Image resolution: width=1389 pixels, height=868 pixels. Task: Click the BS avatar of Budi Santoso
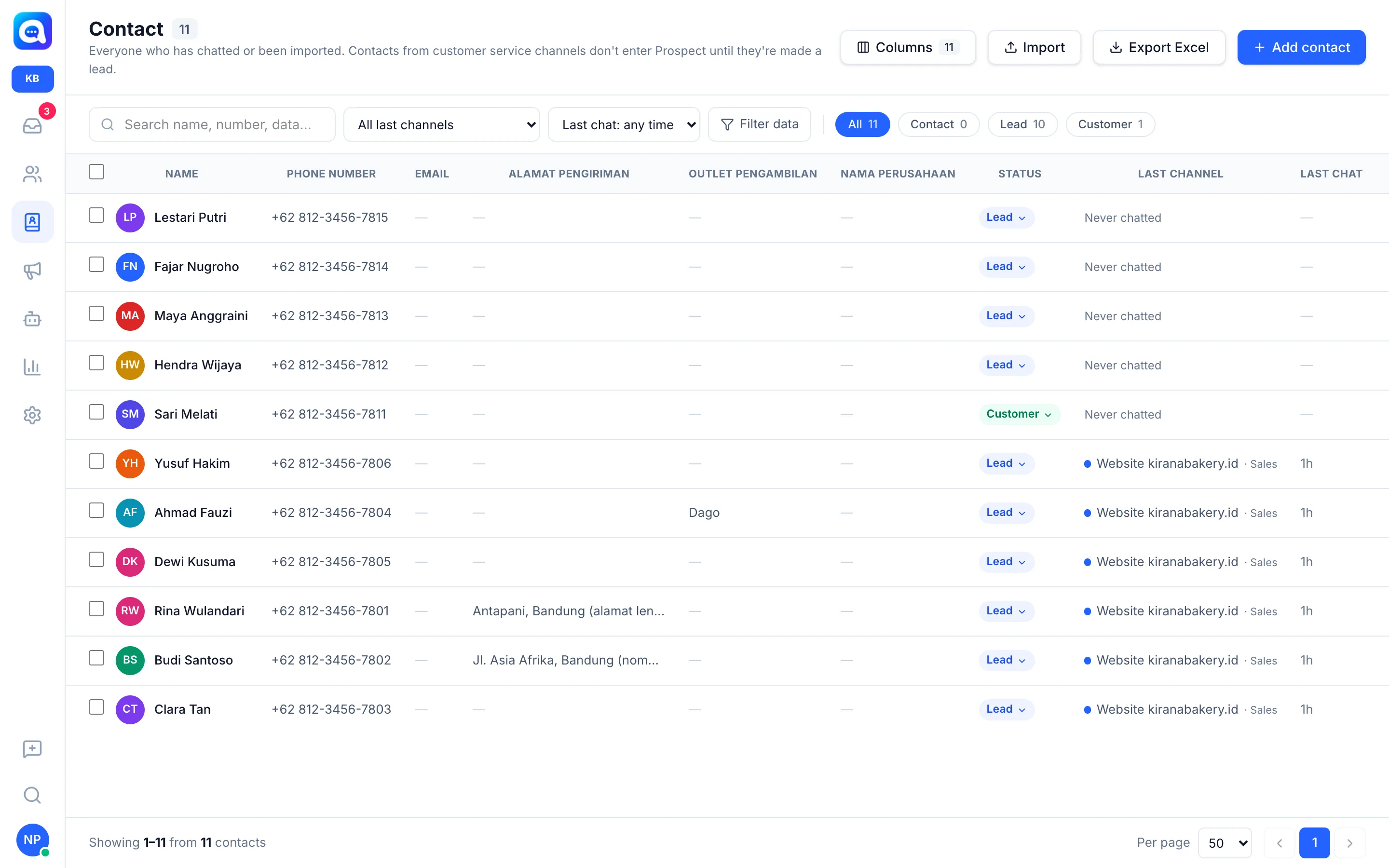[x=130, y=661]
